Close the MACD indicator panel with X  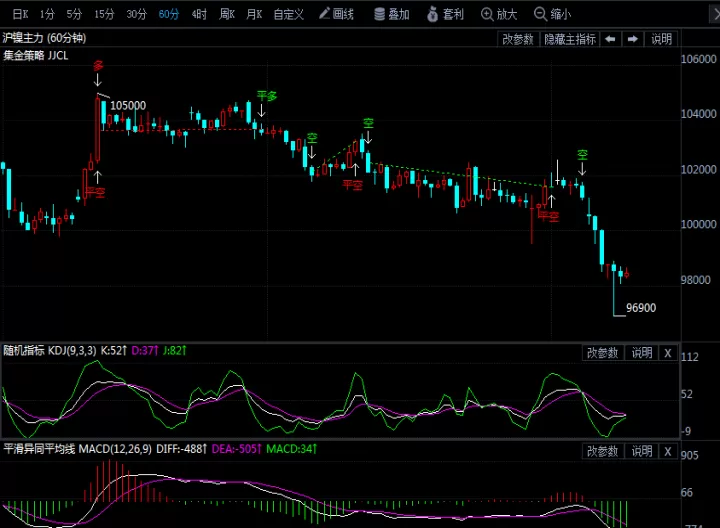pos(668,451)
